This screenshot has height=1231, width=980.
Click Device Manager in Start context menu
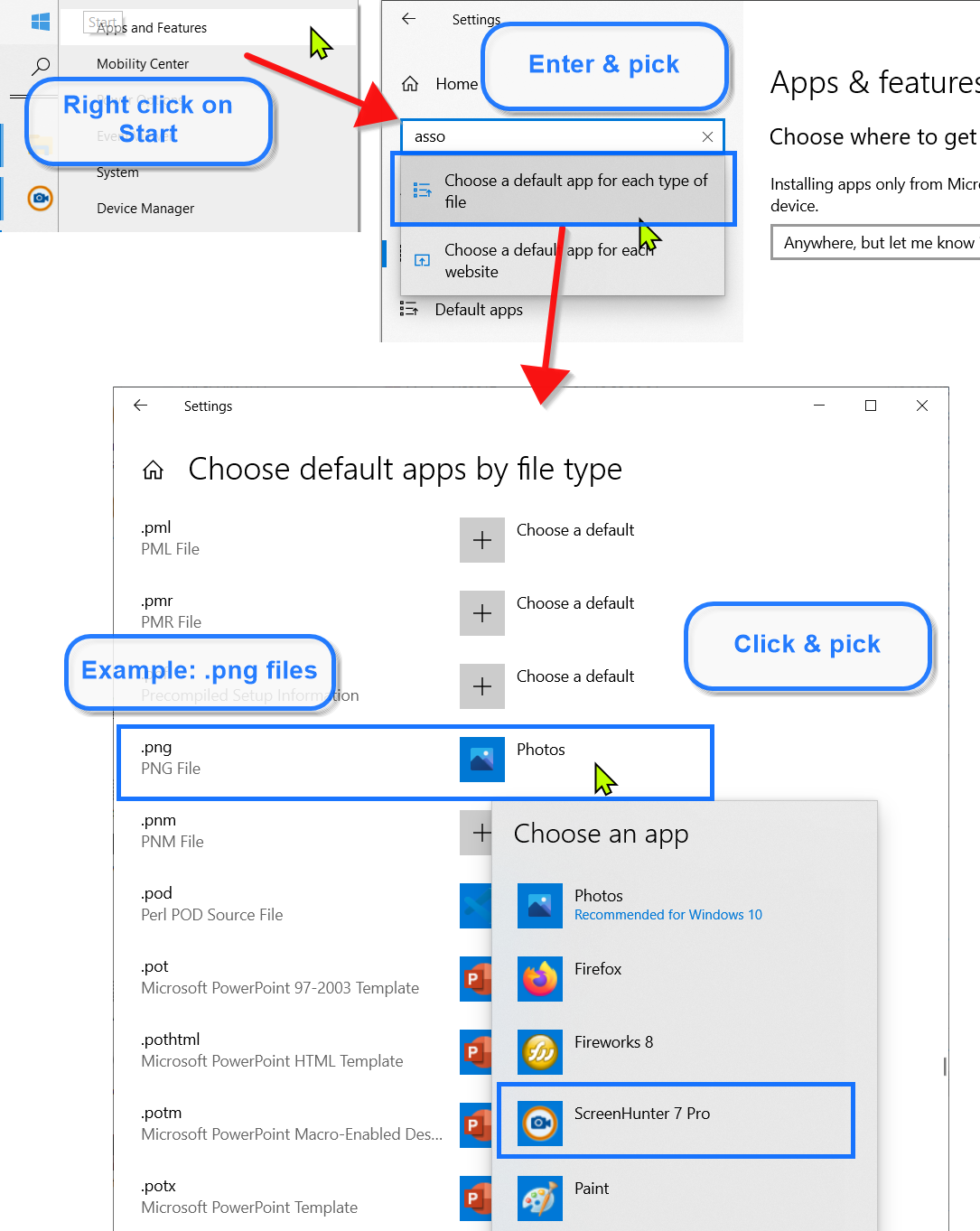coord(145,209)
